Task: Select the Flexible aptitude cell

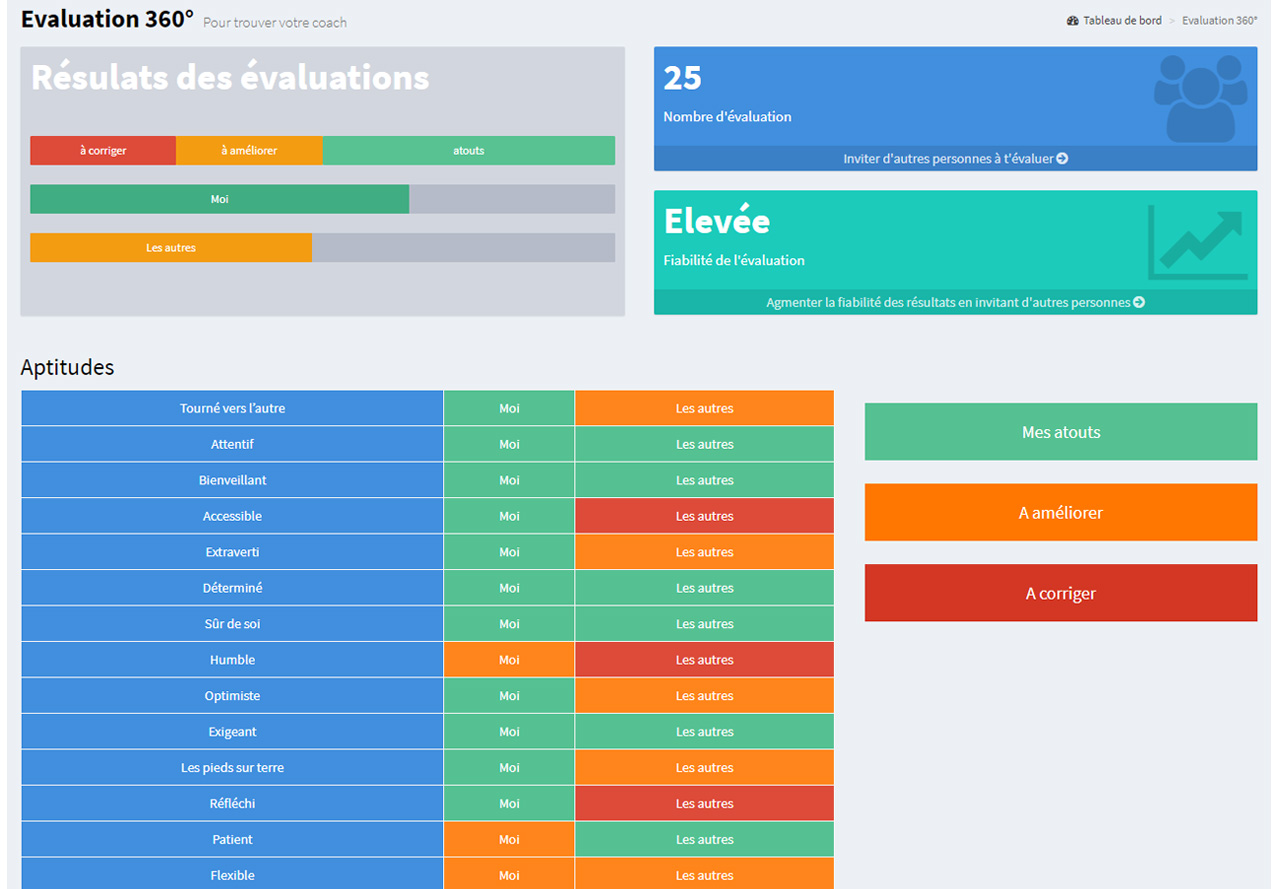Action: tap(232, 875)
